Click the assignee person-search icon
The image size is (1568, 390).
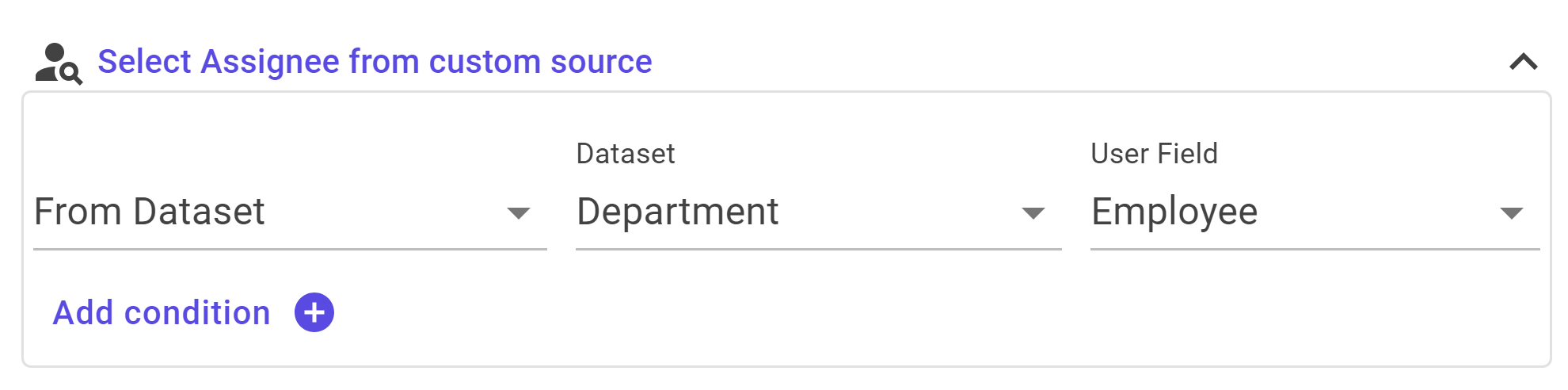point(59,63)
